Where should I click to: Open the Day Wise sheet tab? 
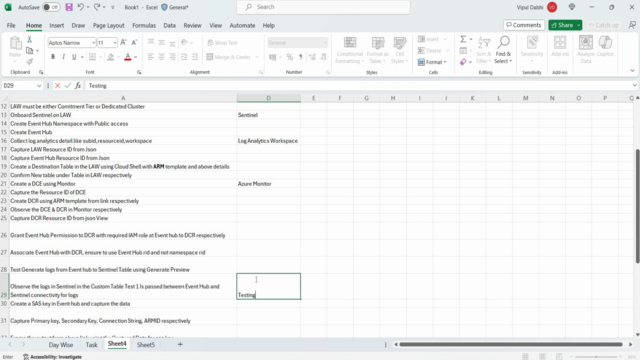(x=61, y=345)
